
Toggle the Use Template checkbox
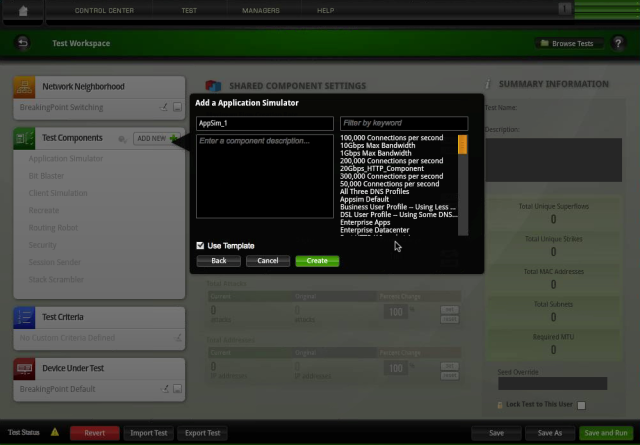point(200,245)
